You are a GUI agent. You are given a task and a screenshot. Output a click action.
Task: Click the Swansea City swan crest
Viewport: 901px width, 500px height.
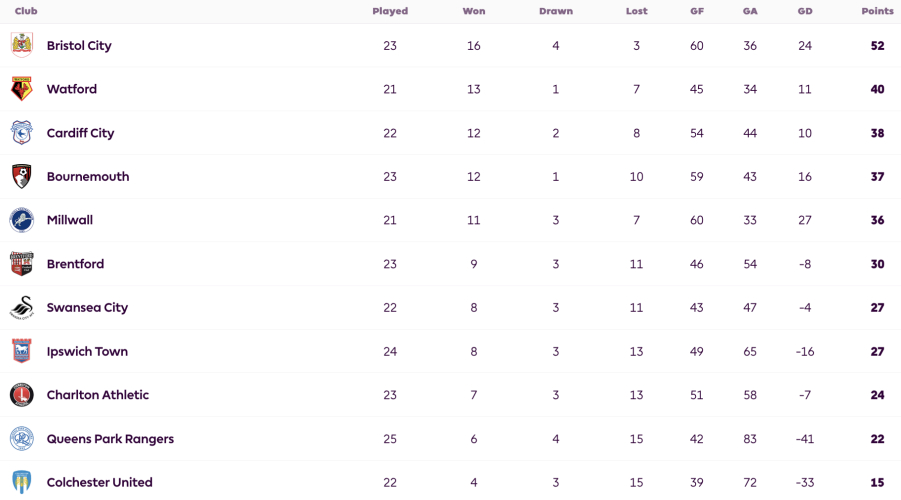[x=22, y=307]
